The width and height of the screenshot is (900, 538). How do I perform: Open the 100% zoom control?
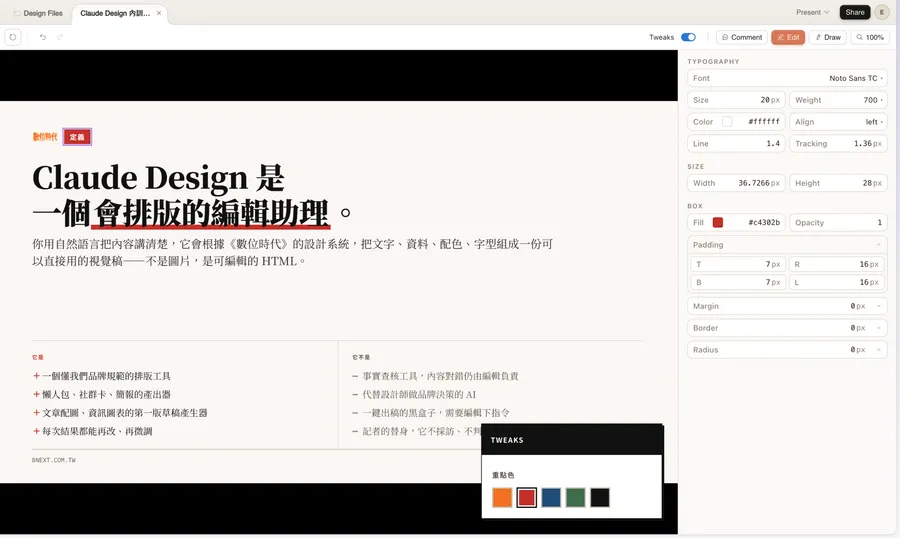[870, 37]
